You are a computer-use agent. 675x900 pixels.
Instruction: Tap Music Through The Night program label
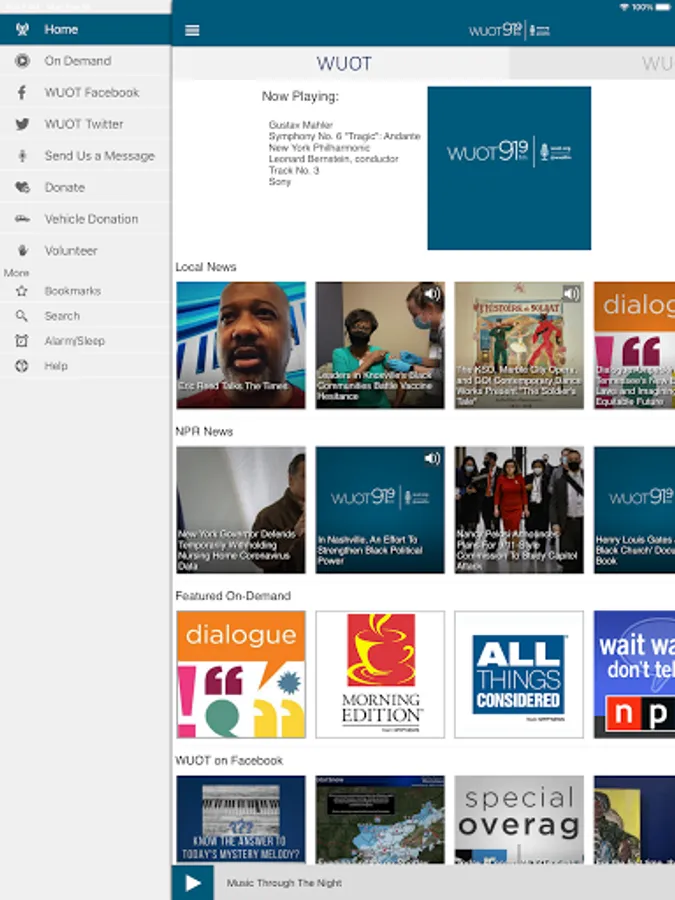(x=284, y=883)
